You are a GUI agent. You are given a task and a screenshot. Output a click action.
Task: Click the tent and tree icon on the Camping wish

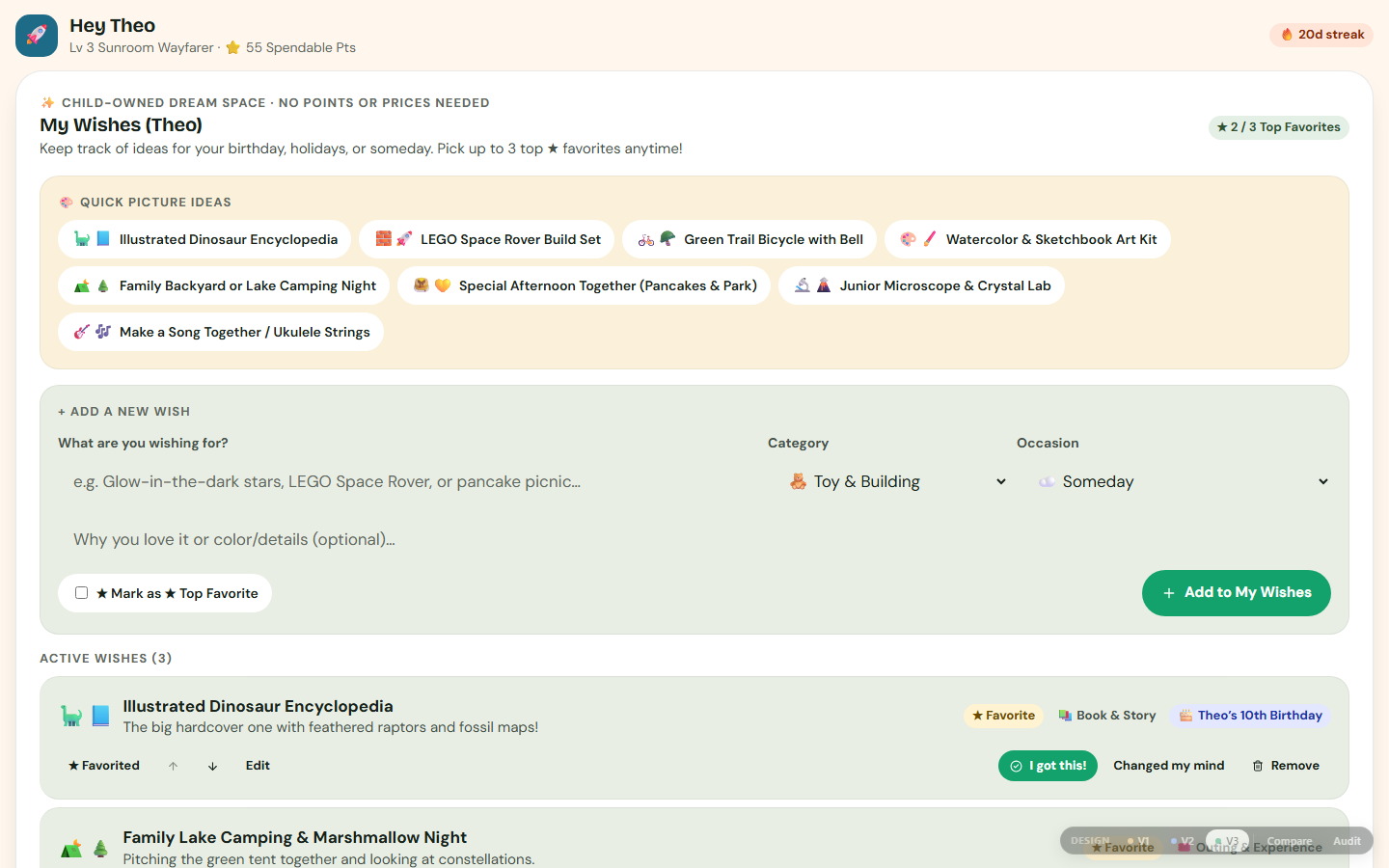(86, 849)
